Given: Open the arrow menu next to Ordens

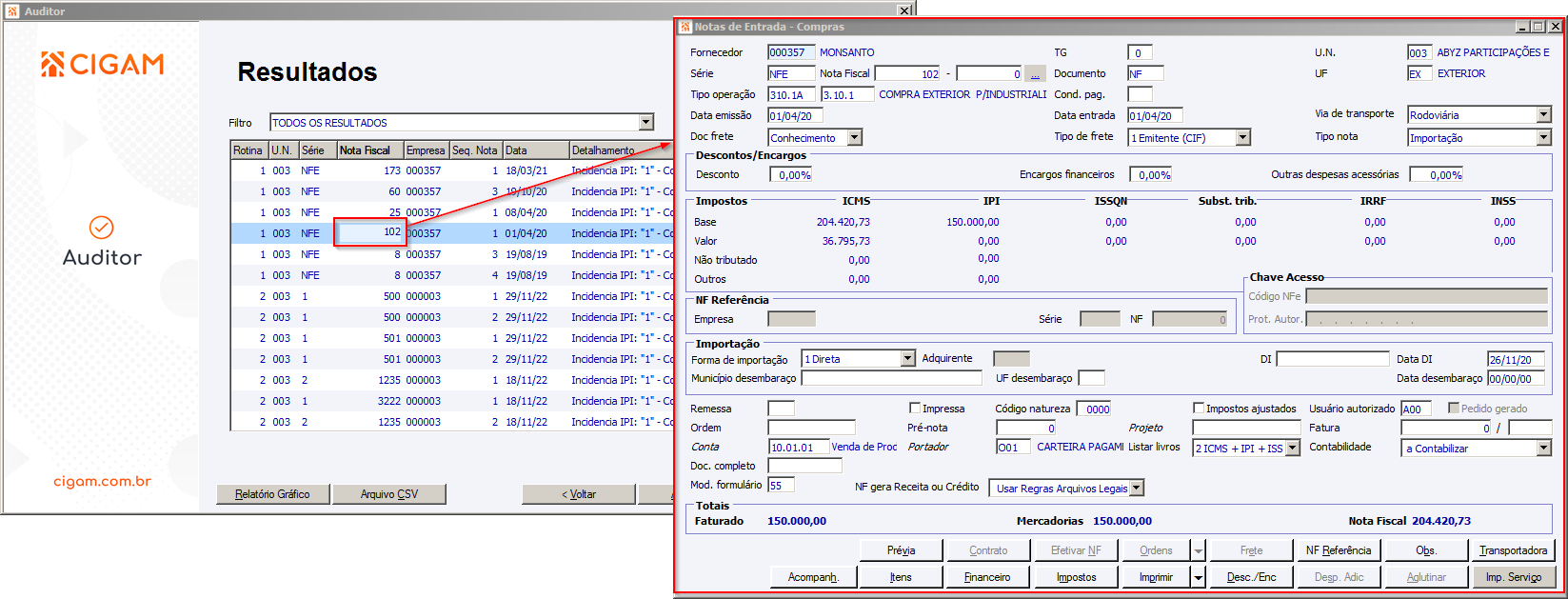Looking at the screenshot, I should pos(1199,550).
